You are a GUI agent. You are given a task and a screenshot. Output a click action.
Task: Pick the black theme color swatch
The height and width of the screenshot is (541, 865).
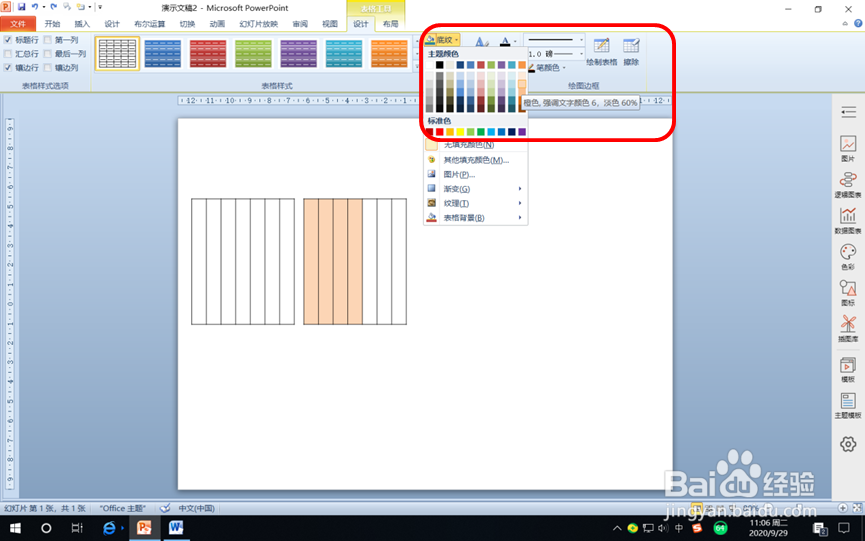(440, 65)
